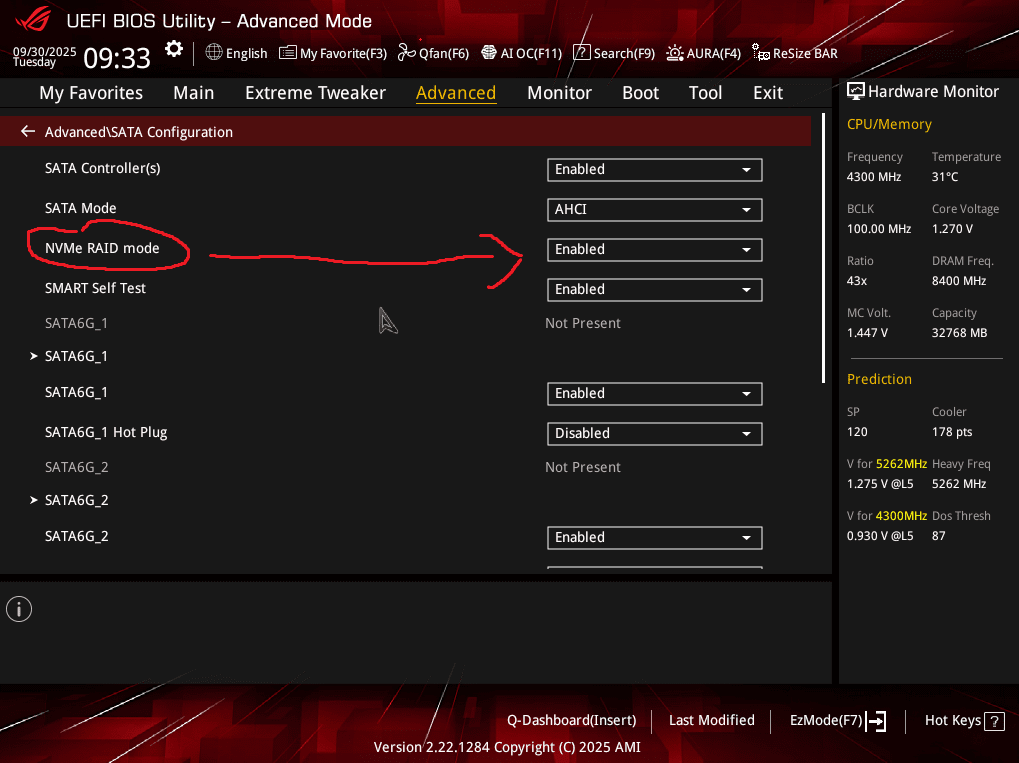Click the settings list scrollbar

coord(823,248)
